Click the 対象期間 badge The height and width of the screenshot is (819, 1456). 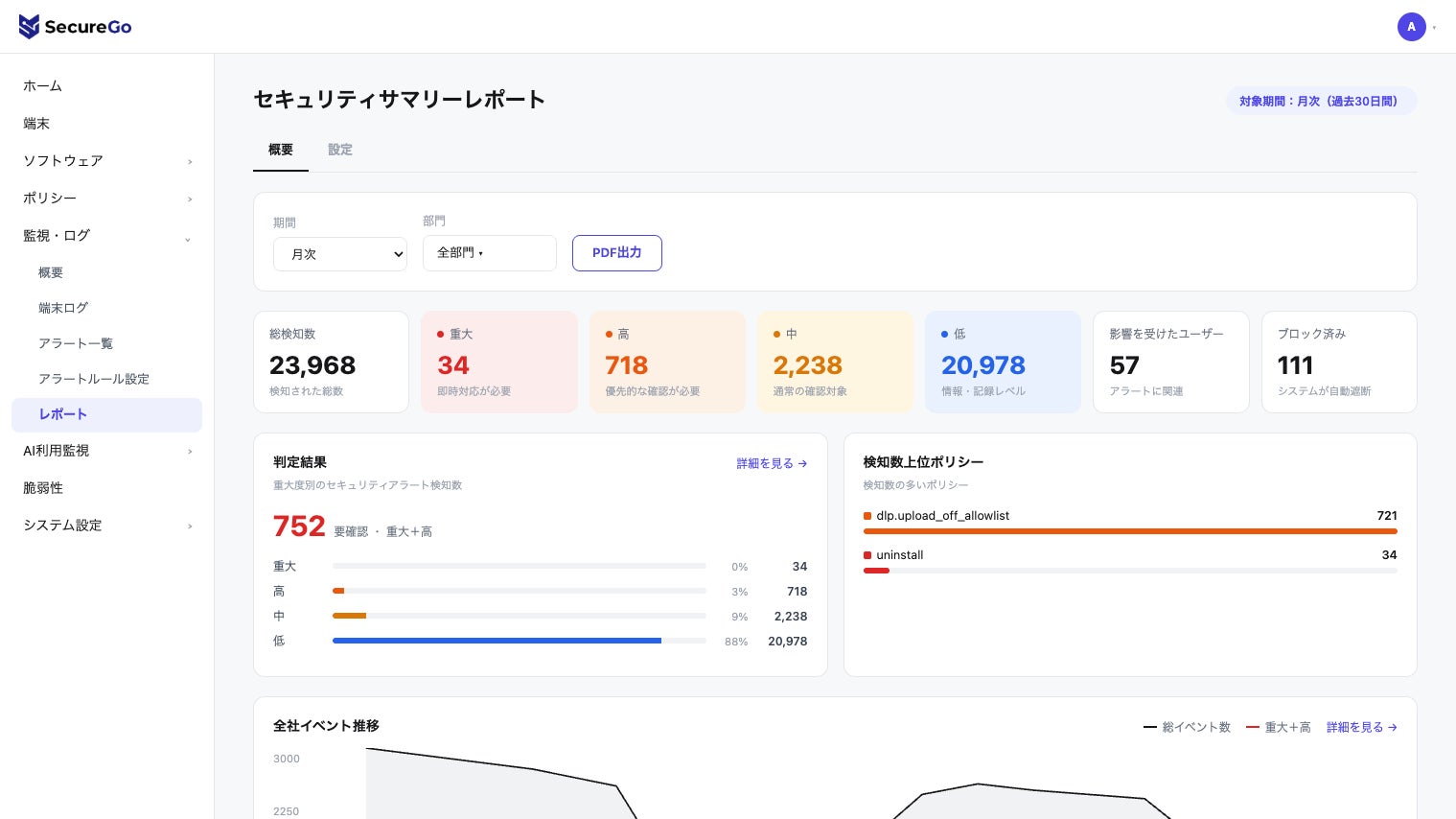click(1321, 101)
